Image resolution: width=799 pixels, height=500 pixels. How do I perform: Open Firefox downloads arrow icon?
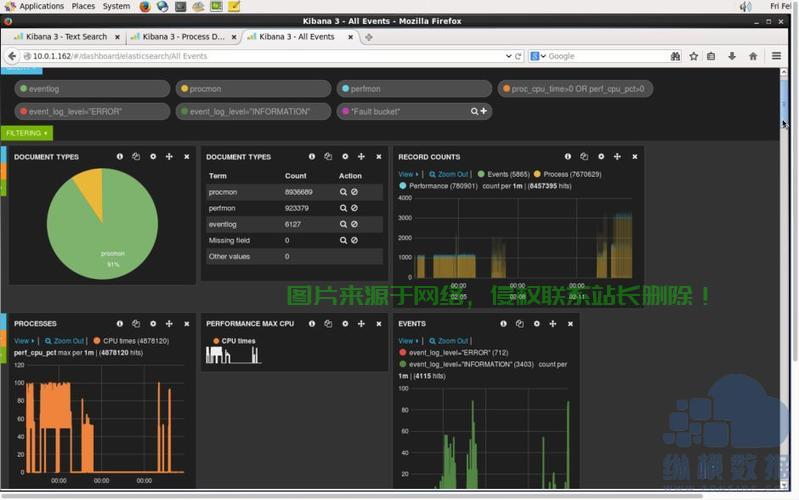click(x=732, y=56)
